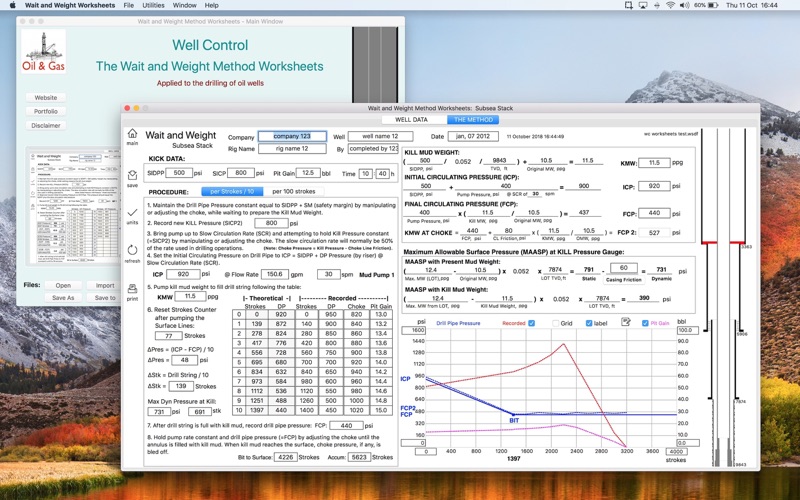The image size is (800, 500).
Task: Open the Utilities menu
Action: tap(153, 5)
